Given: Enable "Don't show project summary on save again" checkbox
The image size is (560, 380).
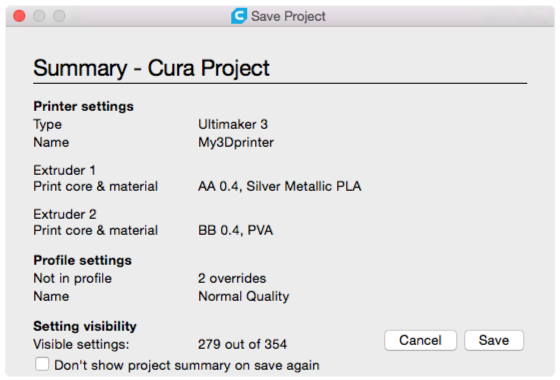Looking at the screenshot, I should 42,365.
